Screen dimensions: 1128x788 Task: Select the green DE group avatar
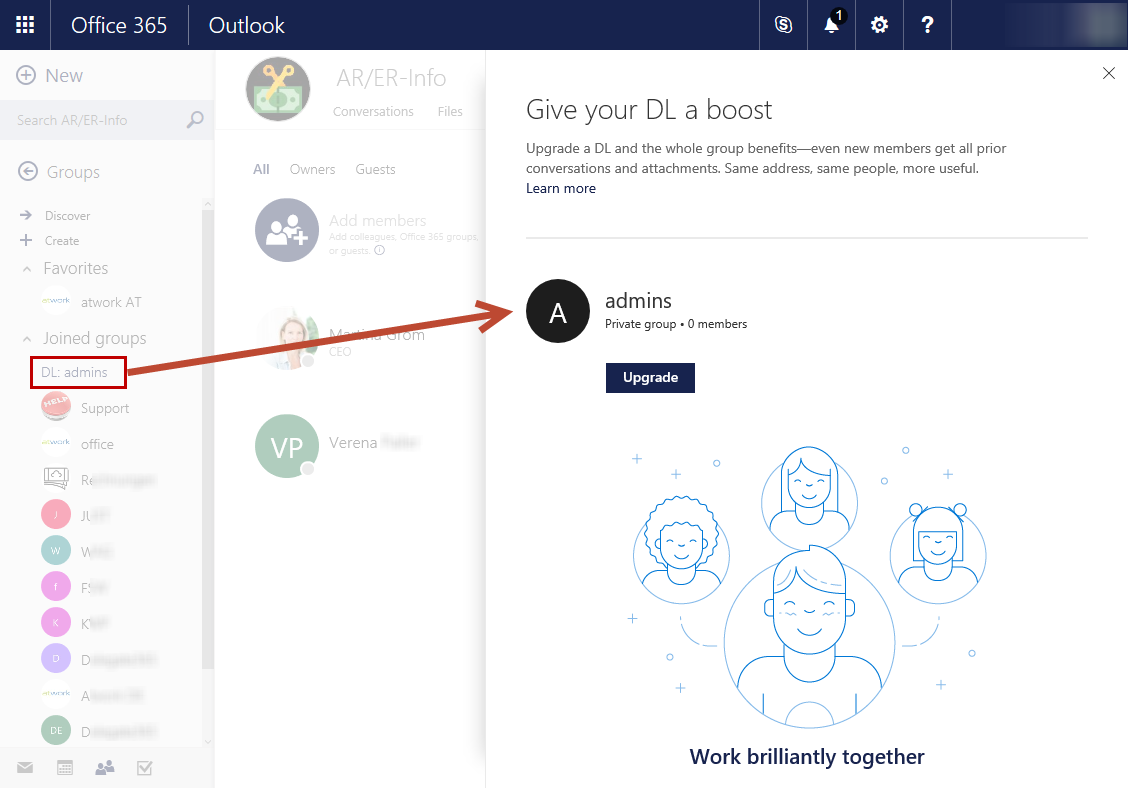pyautogui.click(x=56, y=730)
